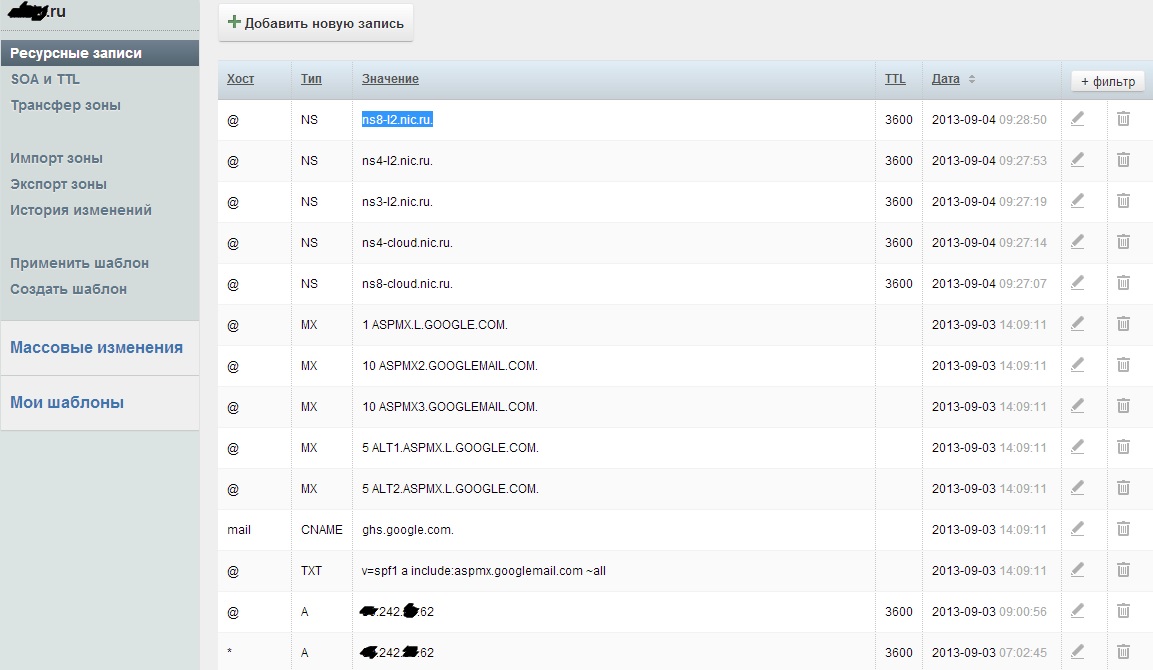Click Добавить новую запись button

315,23
